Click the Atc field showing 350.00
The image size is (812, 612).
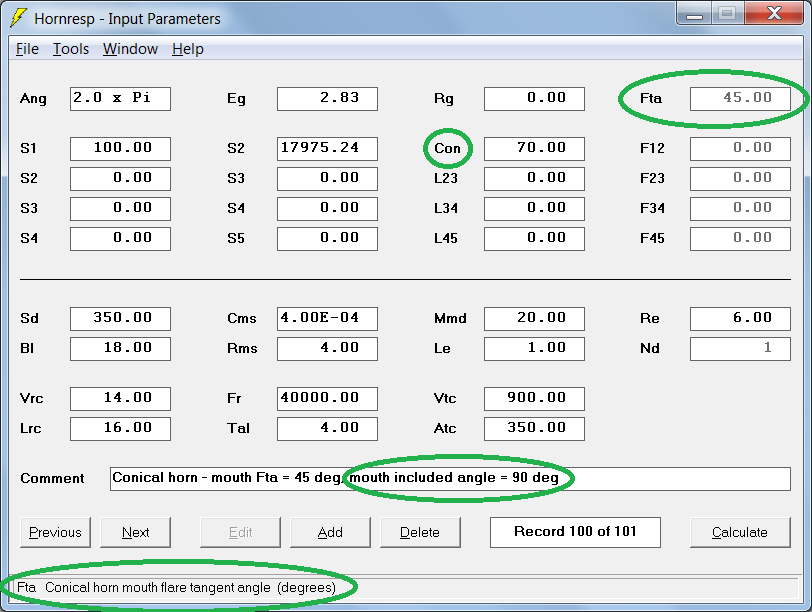click(x=534, y=429)
